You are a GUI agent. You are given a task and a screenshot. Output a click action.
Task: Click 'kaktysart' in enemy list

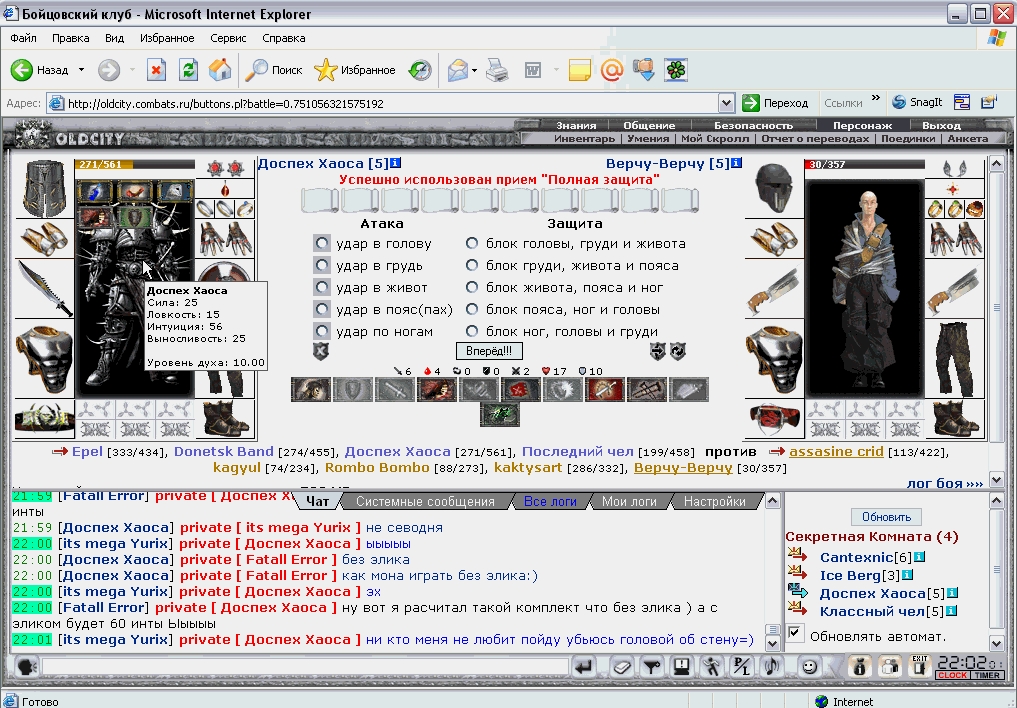tap(528, 467)
